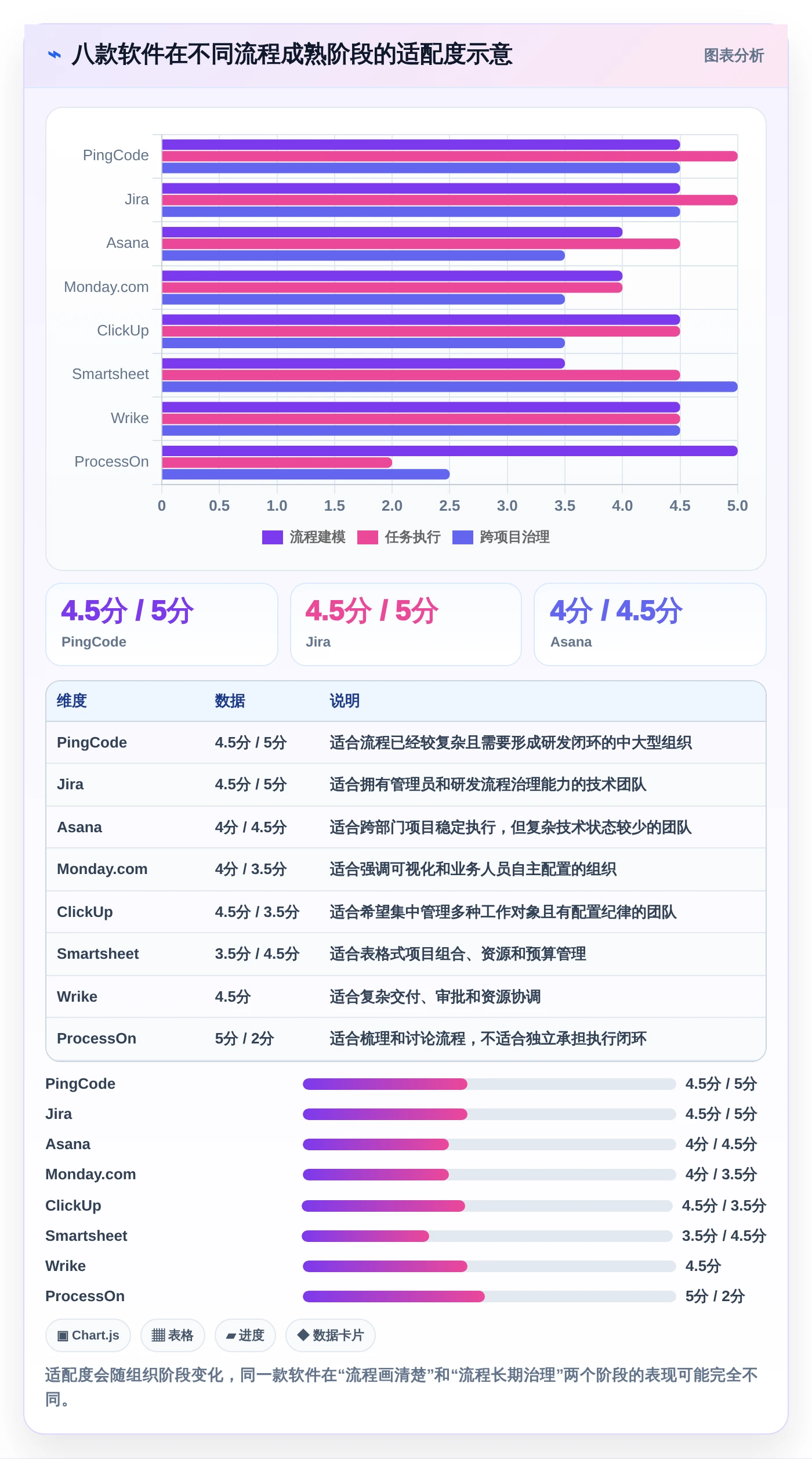The width and height of the screenshot is (812, 1459).
Task: Click the 进度 tag chip
Action: pyautogui.click(x=245, y=1335)
